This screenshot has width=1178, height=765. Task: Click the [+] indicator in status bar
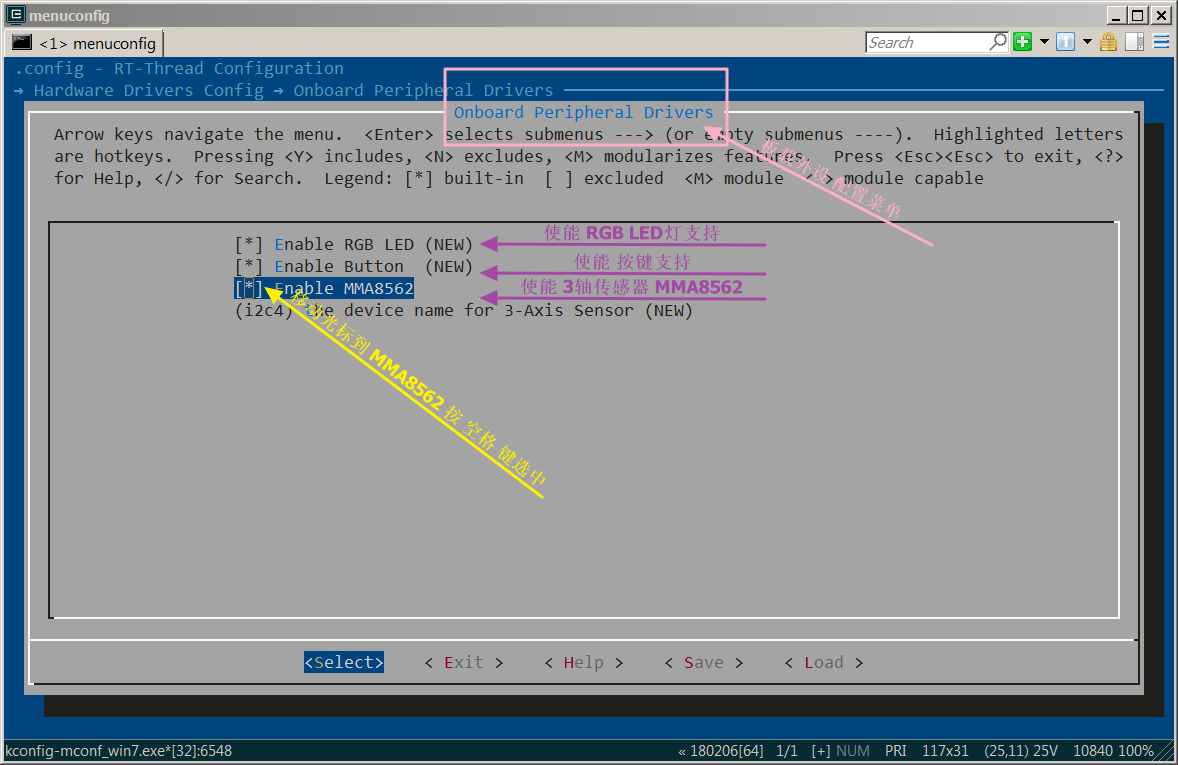[820, 751]
